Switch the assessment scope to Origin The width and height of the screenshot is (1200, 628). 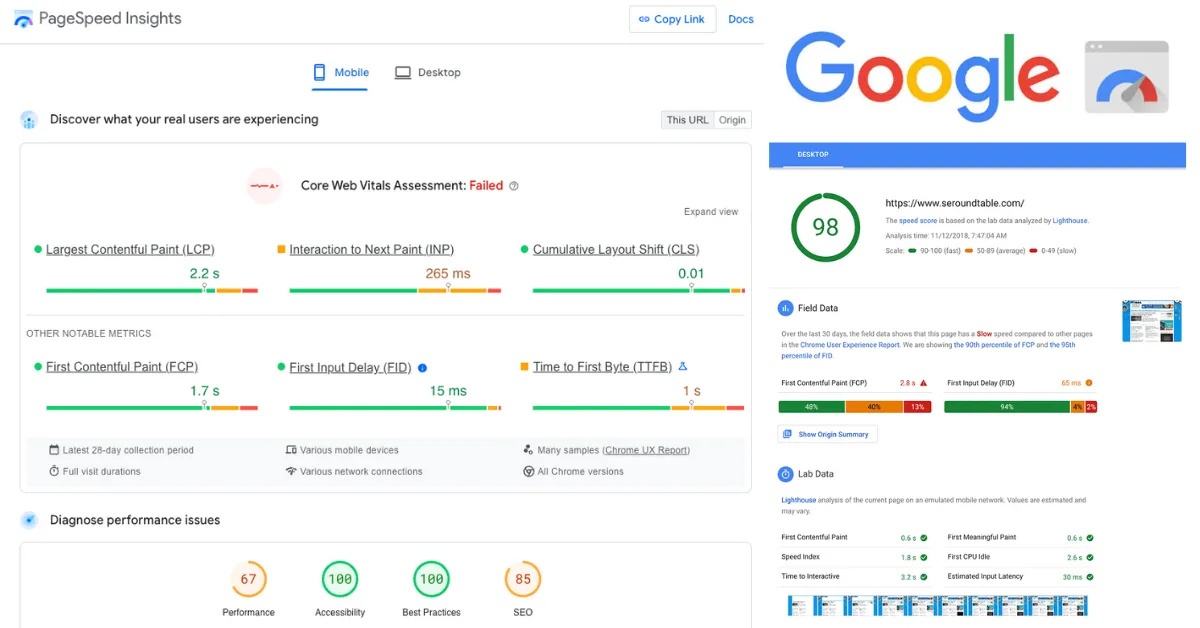(732, 119)
